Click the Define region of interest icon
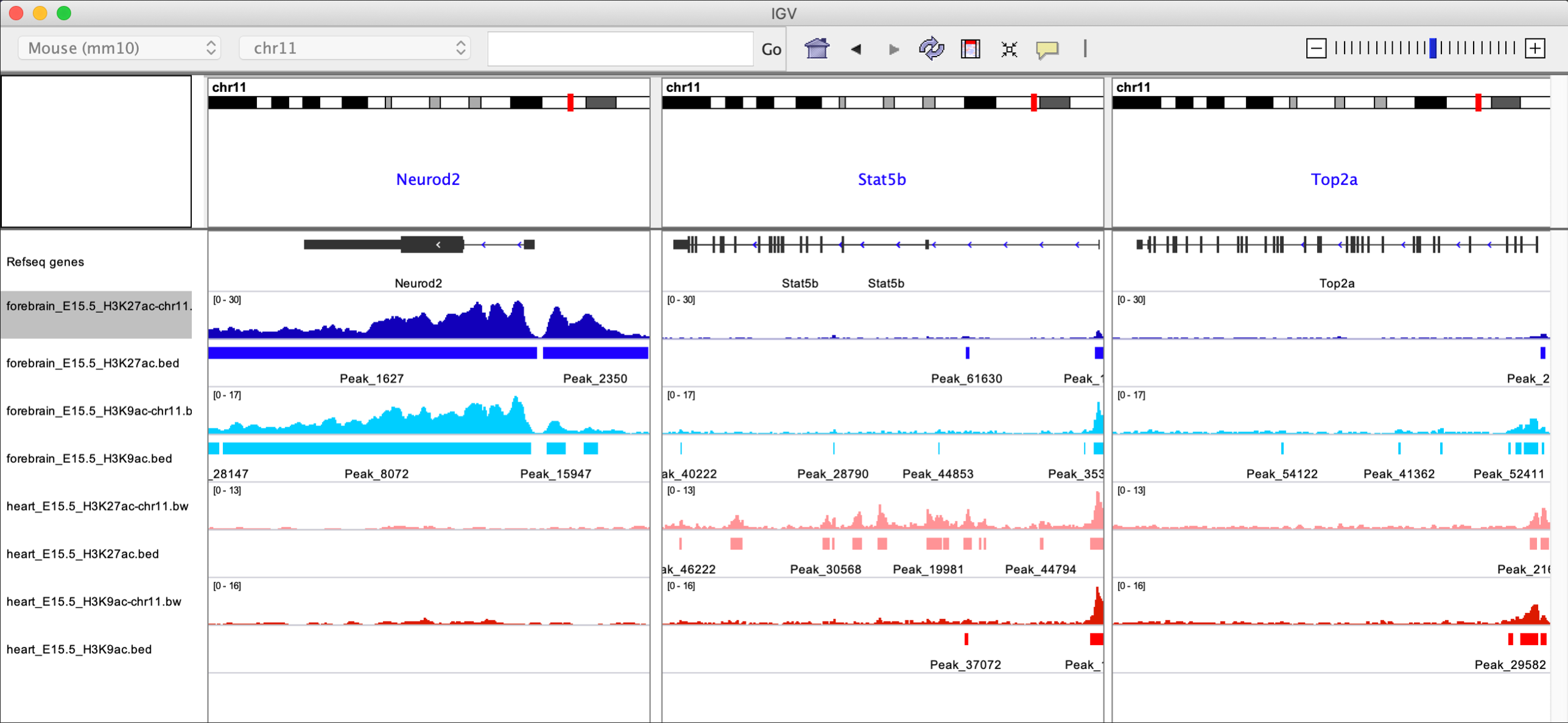This screenshot has width=1568, height=723. [970, 49]
